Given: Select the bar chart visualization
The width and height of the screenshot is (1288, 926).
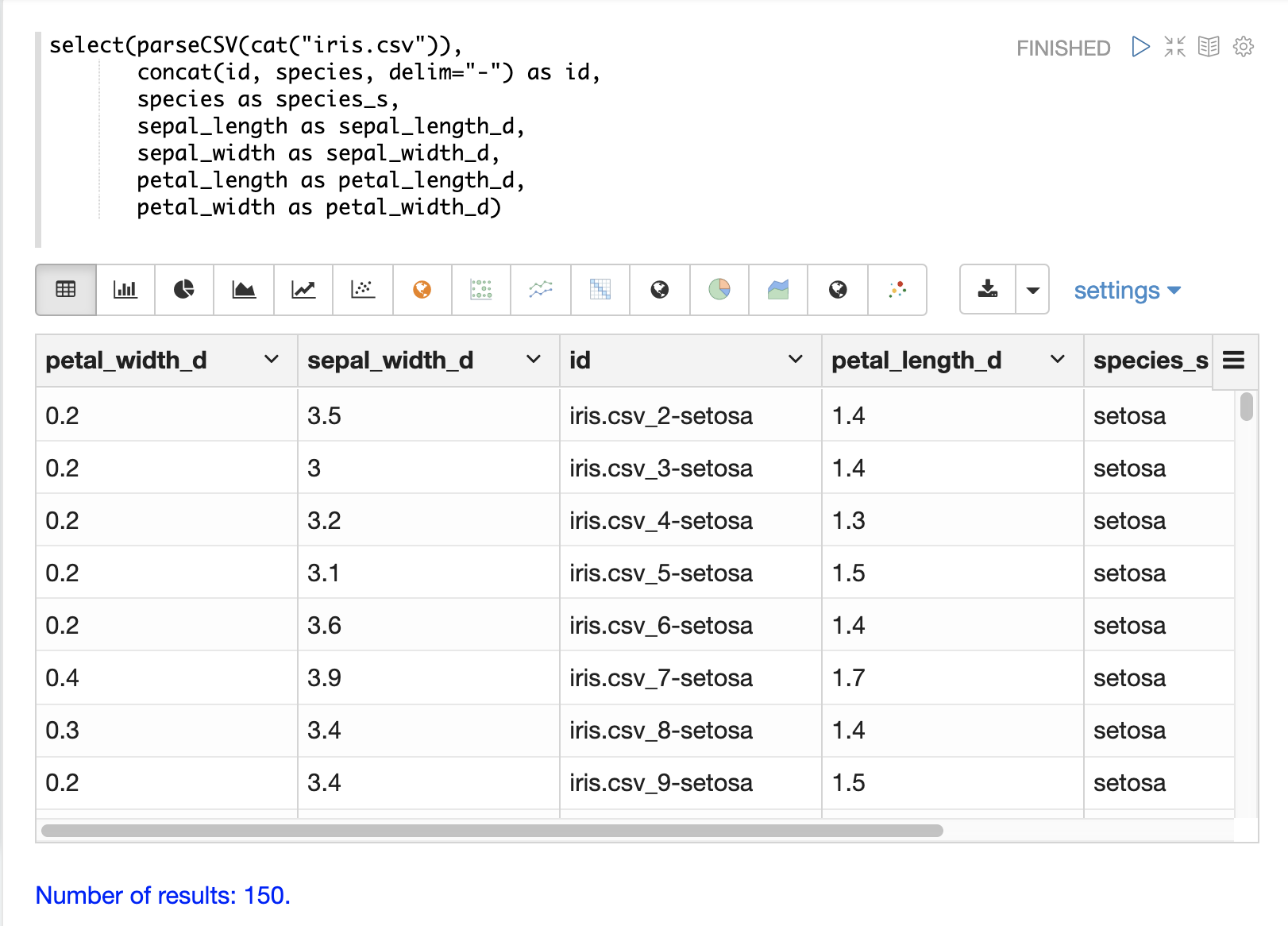Looking at the screenshot, I should click(125, 290).
